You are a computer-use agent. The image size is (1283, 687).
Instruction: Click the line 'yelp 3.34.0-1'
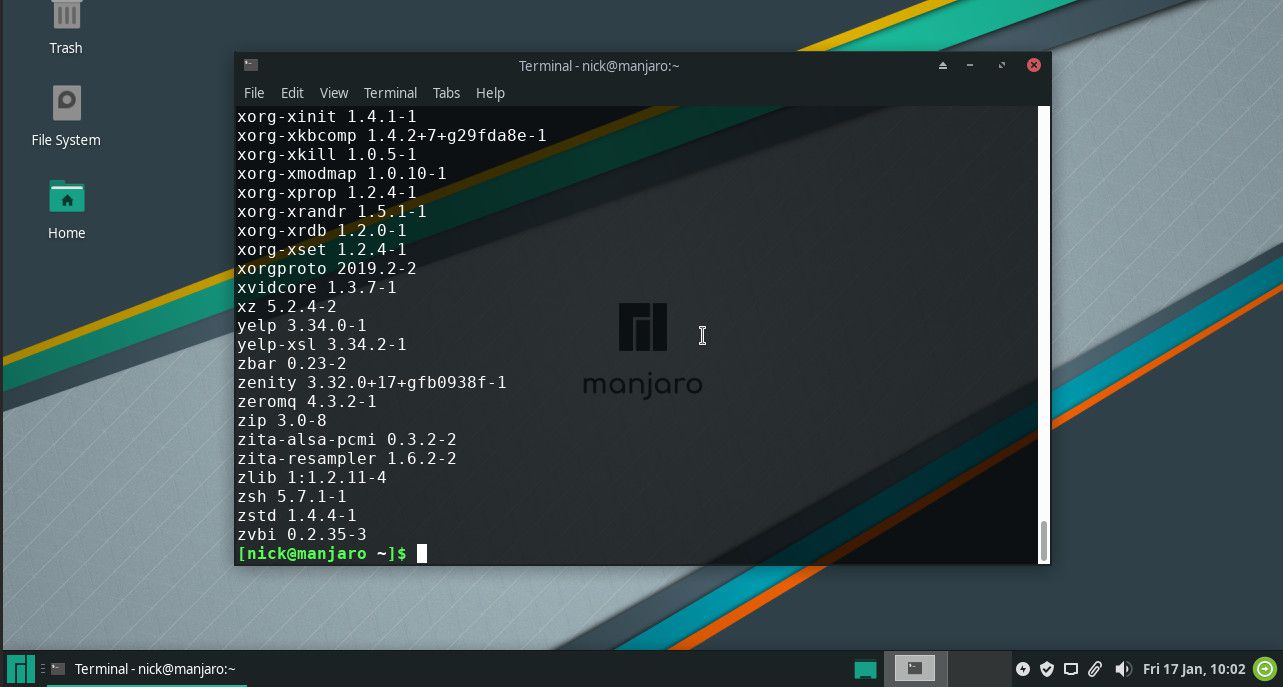302,326
